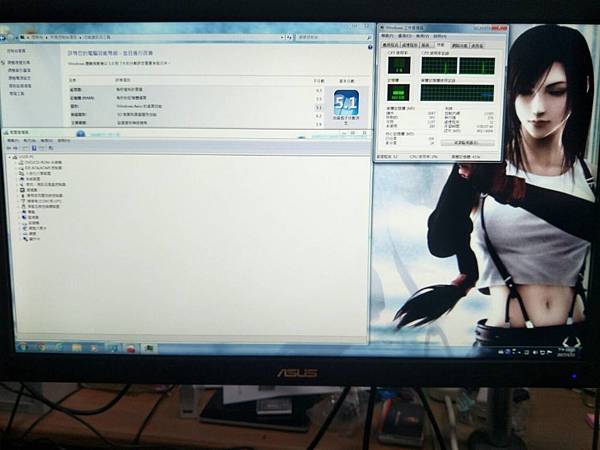600x450 pixels.
Task: Open the Help menu in Task Manager
Action: 440,36
